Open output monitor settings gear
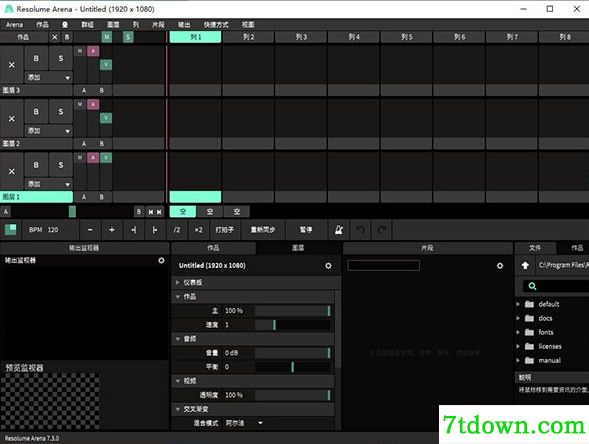Screen dimensions: 589x444 click(x=161, y=260)
